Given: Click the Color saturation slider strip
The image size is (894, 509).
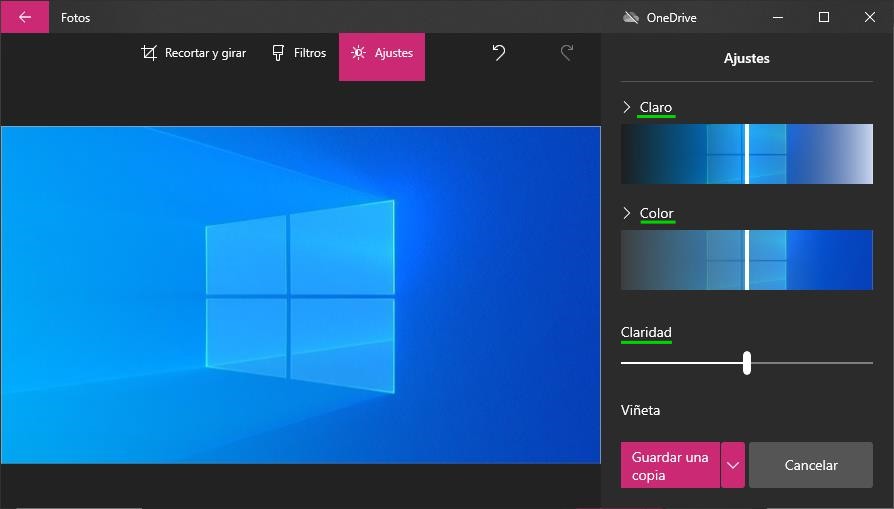Looking at the screenshot, I should pyautogui.click(x=747, y=260).
